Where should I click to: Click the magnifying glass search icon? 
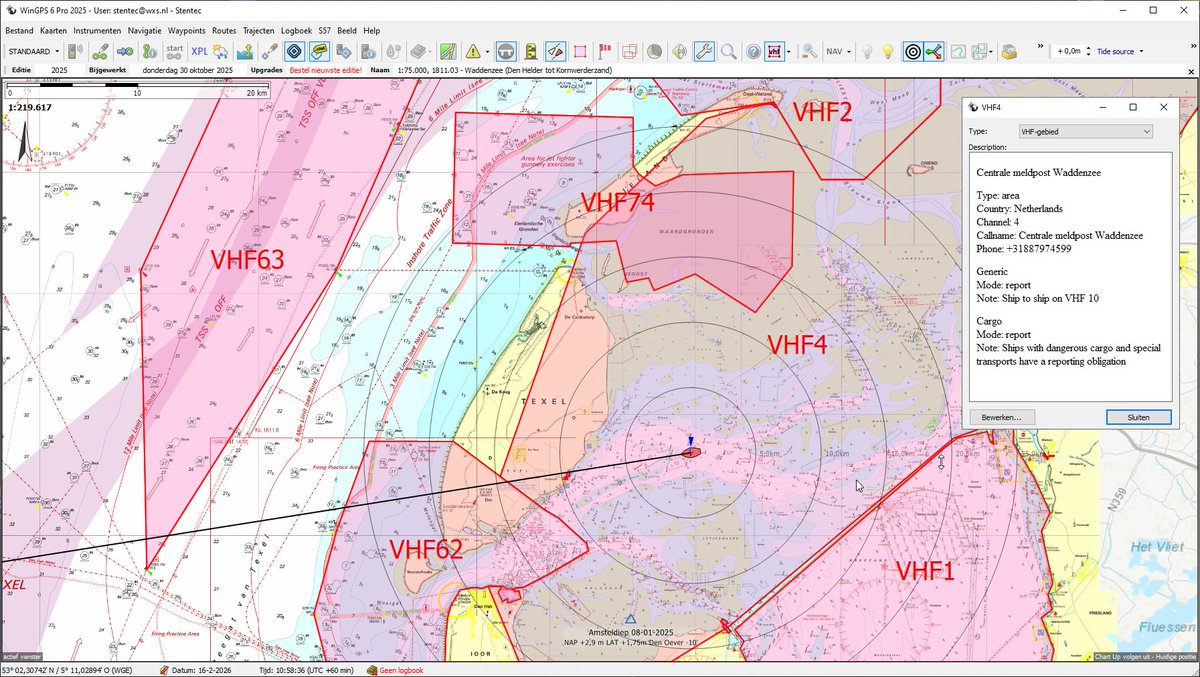click(729, 51)
